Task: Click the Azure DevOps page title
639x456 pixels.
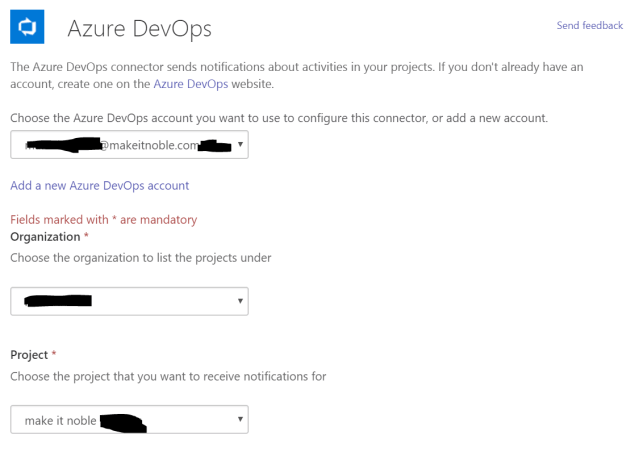Action: coord(140,29)
